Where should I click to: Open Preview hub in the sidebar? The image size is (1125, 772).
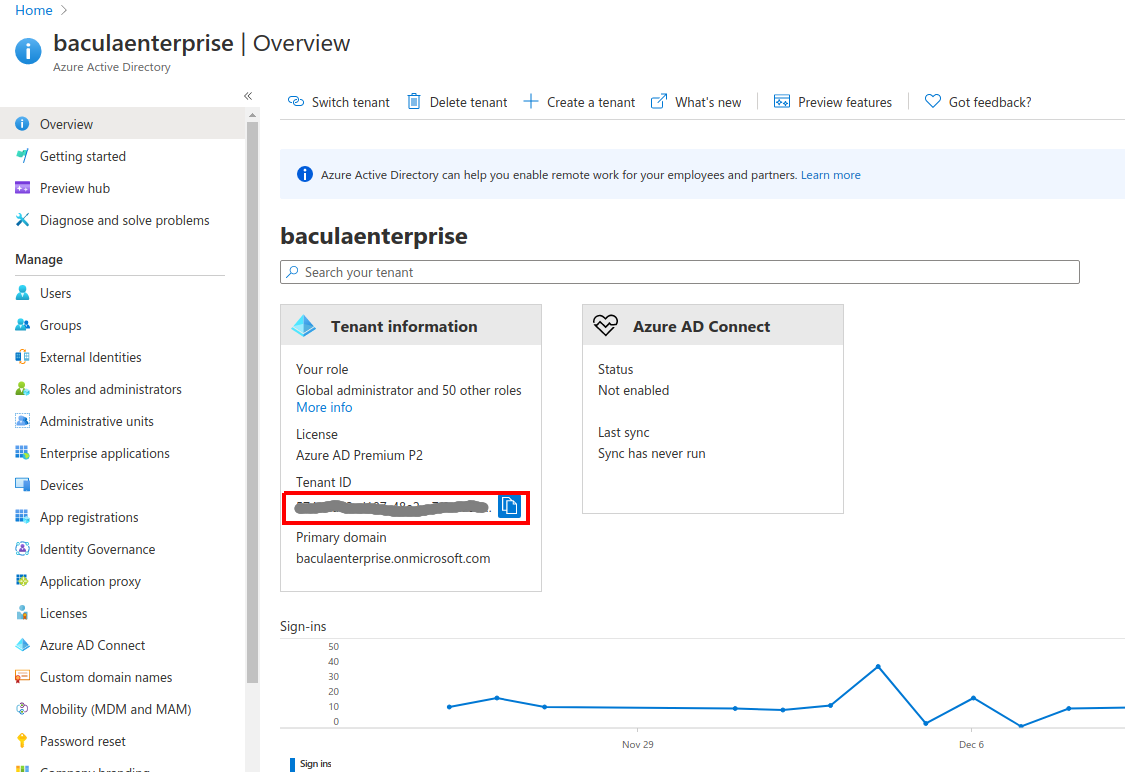pyautogui.click(x=75, y=188)
